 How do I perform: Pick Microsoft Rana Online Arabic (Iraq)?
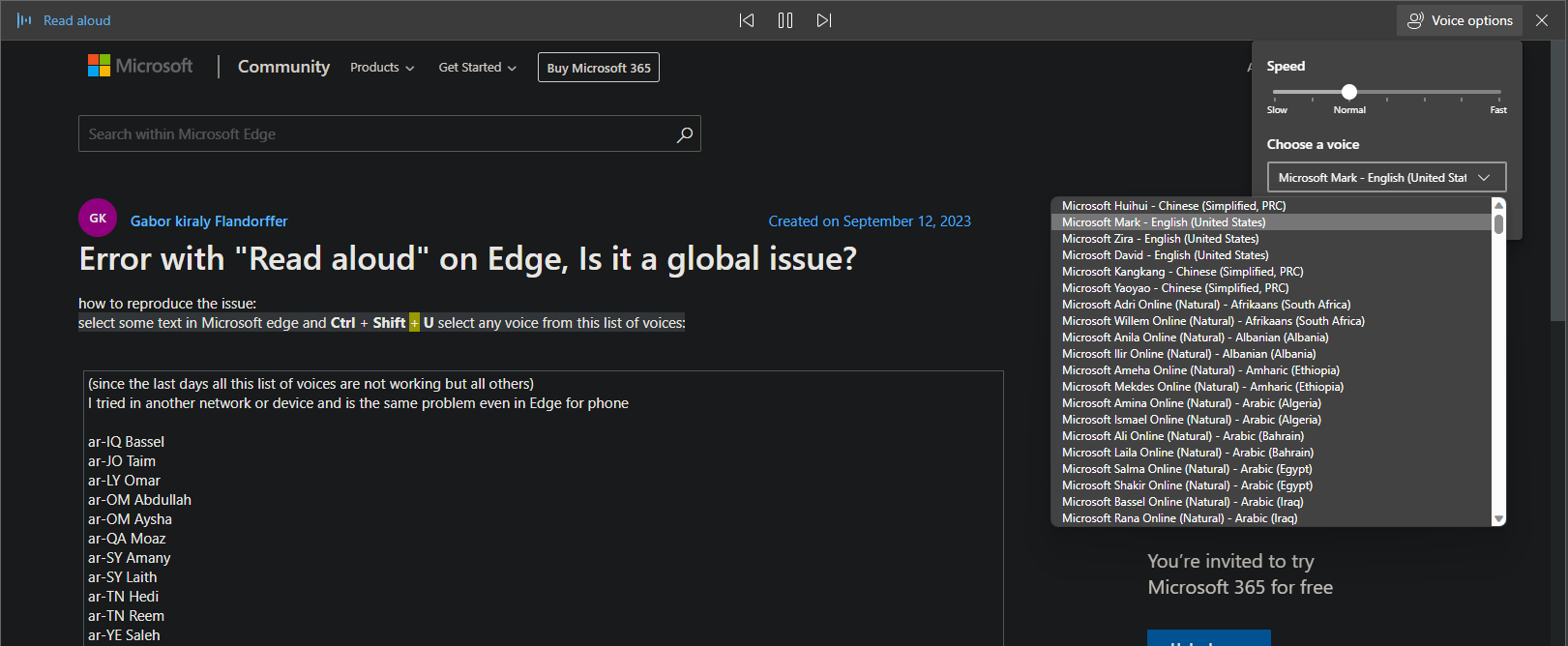[1273, 518]
